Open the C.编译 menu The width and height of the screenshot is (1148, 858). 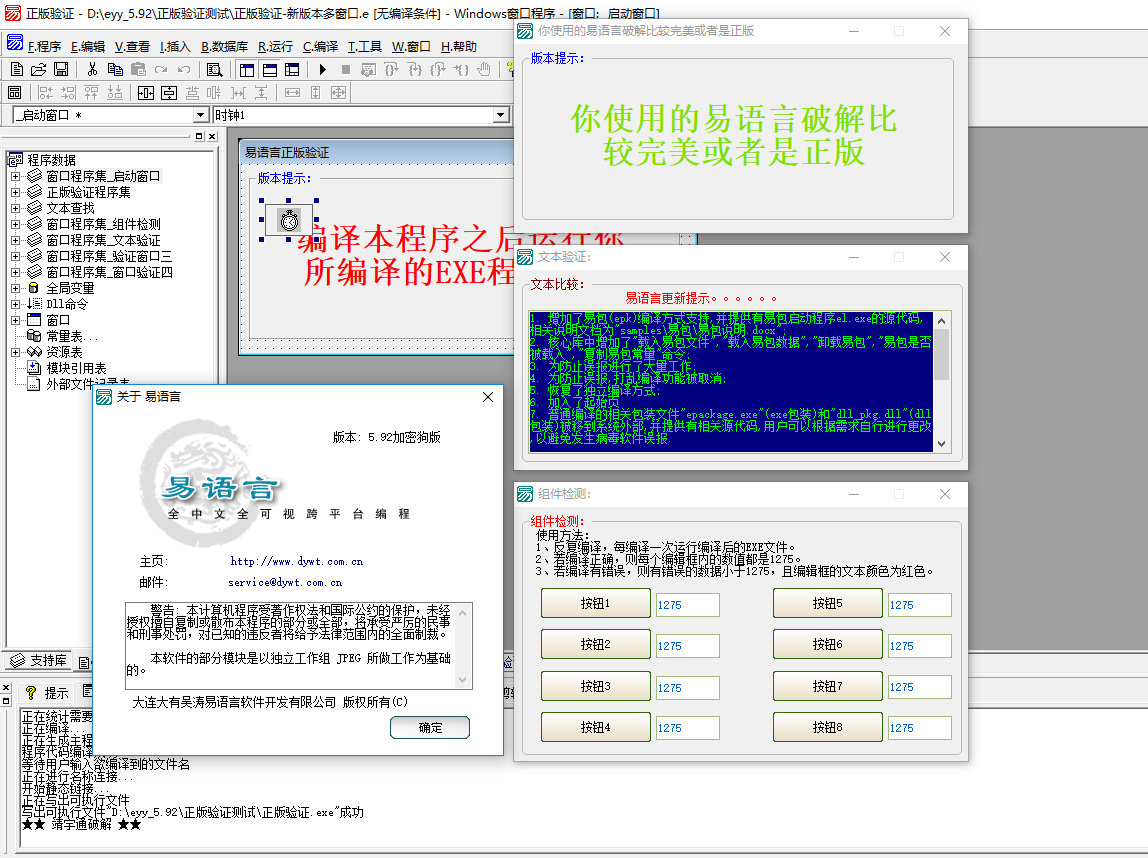coord(321,47)
